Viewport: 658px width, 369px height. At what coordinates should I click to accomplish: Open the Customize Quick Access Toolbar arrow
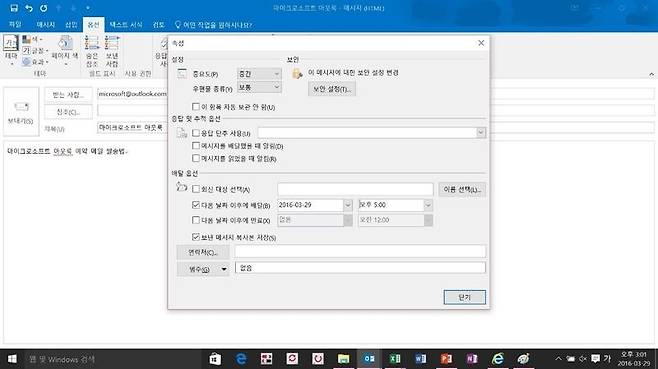pyautogui.click(x=88, y=8)
